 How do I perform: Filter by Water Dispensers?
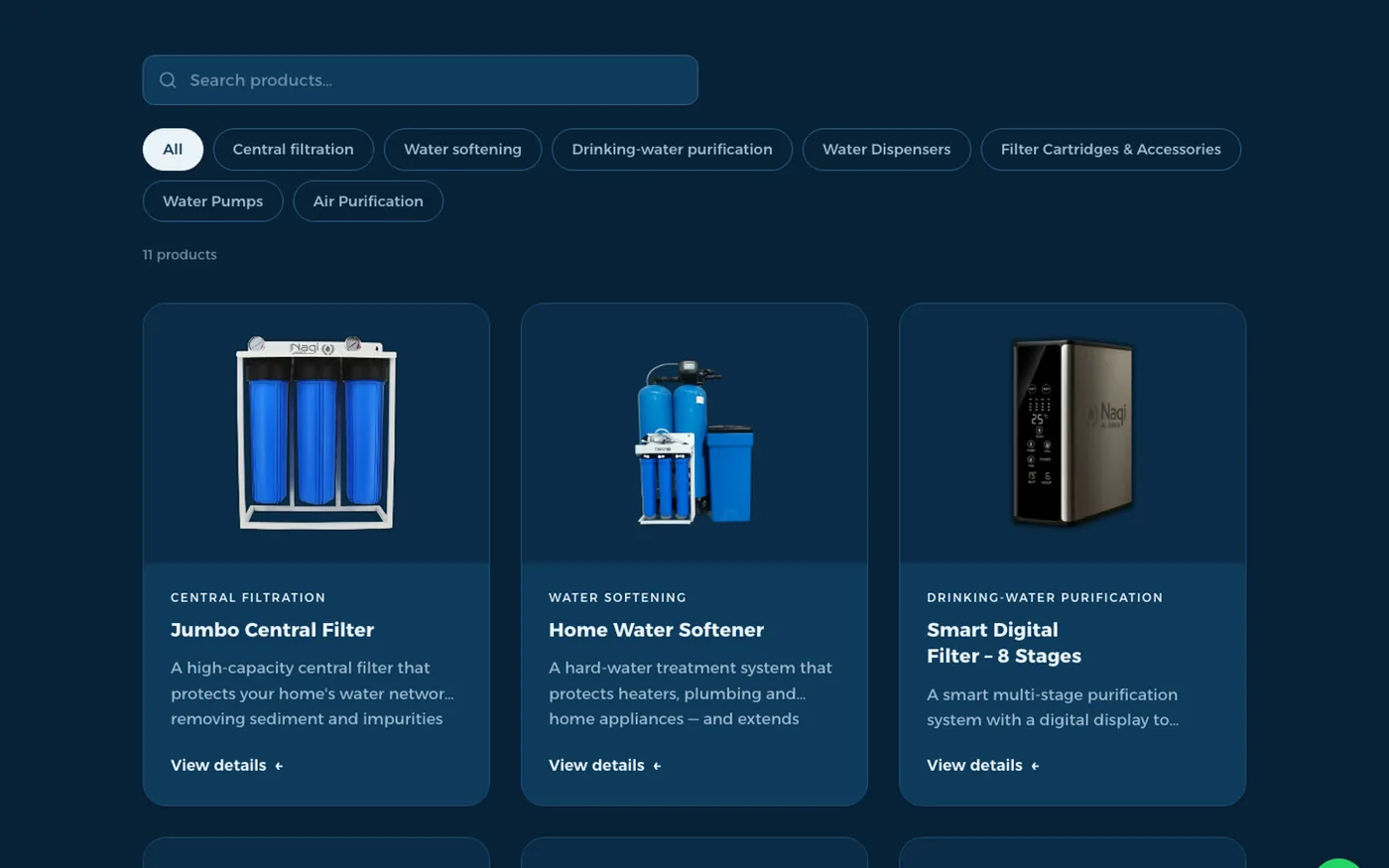tap(886, 150)
